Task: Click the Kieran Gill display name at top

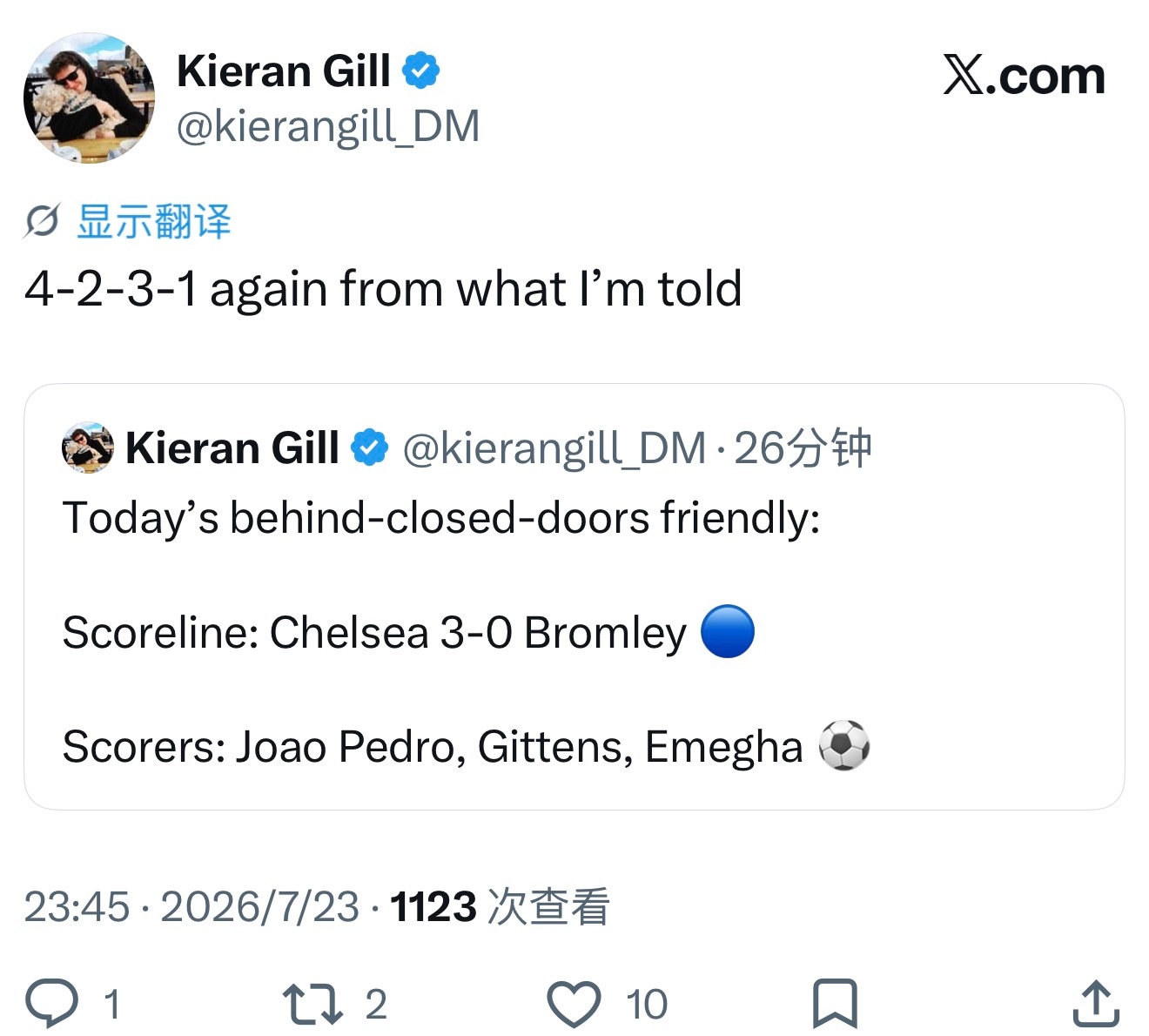Action: (x=284, y=71)
